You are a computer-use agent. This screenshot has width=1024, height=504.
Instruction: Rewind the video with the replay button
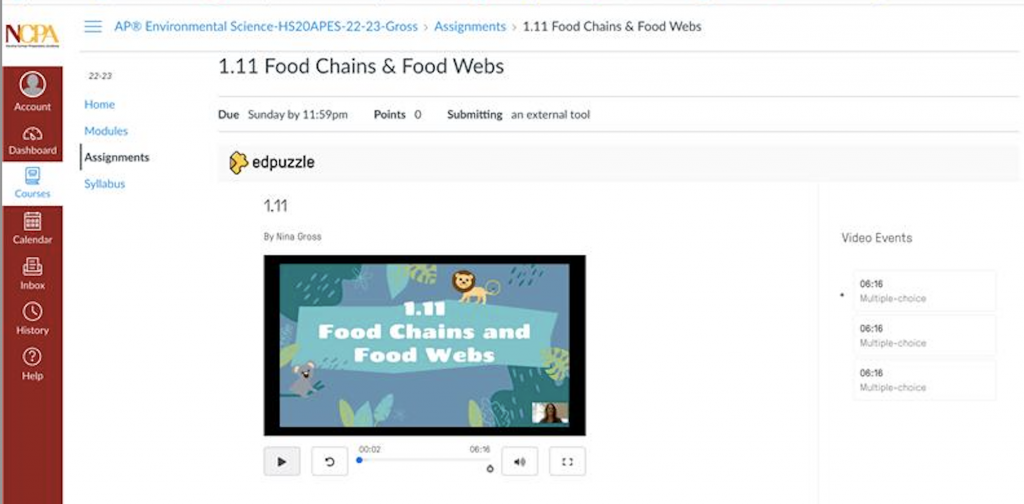point(330,462)
